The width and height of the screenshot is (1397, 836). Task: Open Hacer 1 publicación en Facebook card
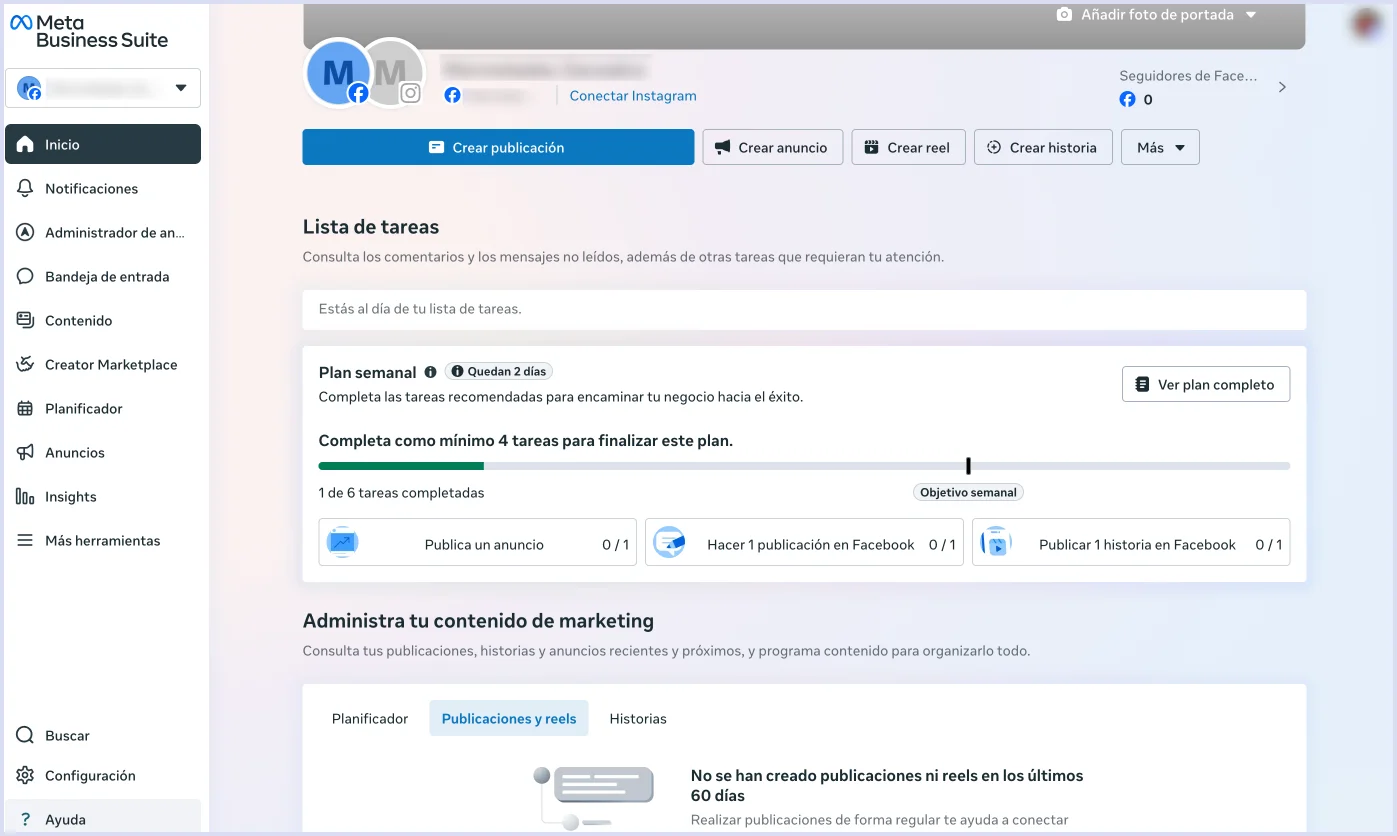(x=804, y=542)
